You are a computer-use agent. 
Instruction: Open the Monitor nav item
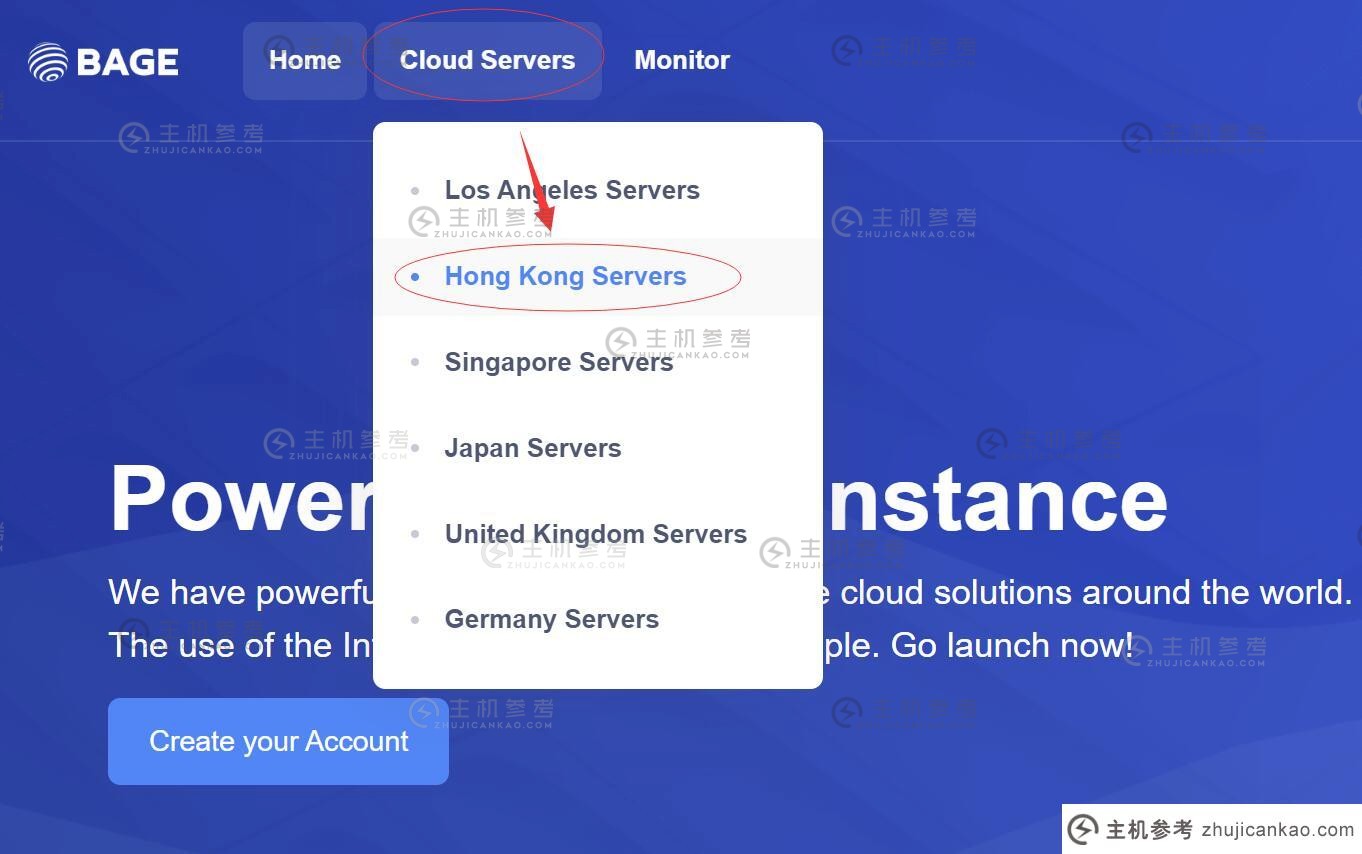682,60
